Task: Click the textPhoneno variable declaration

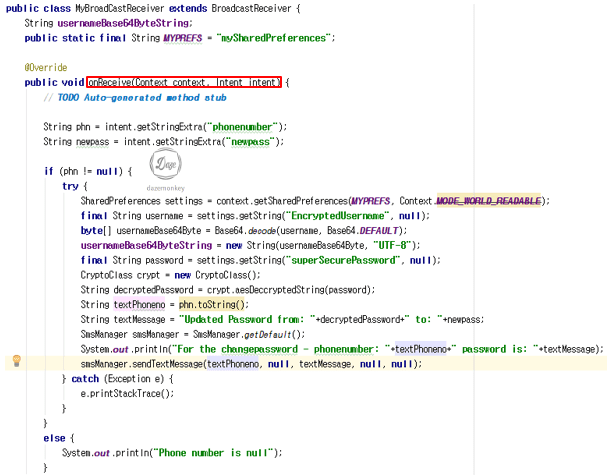Action: point(139,305)
